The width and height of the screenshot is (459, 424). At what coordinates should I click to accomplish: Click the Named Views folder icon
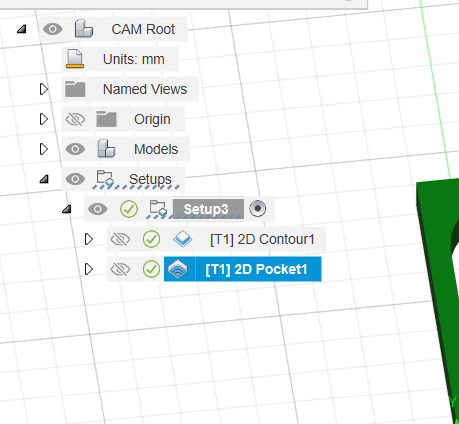75,89
